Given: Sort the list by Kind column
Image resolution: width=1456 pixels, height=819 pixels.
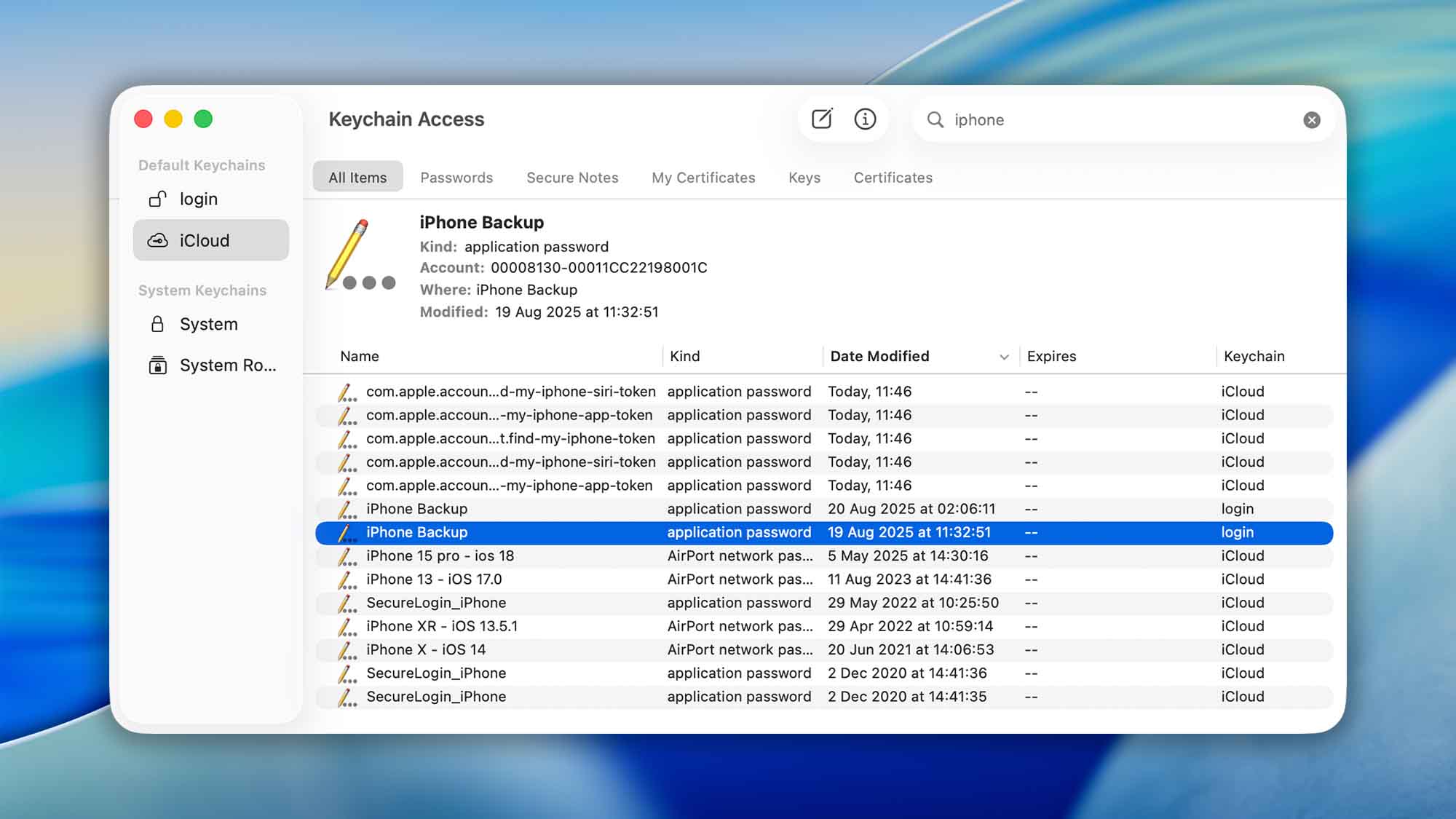Looking at the screenshot, I should (684, 356).
